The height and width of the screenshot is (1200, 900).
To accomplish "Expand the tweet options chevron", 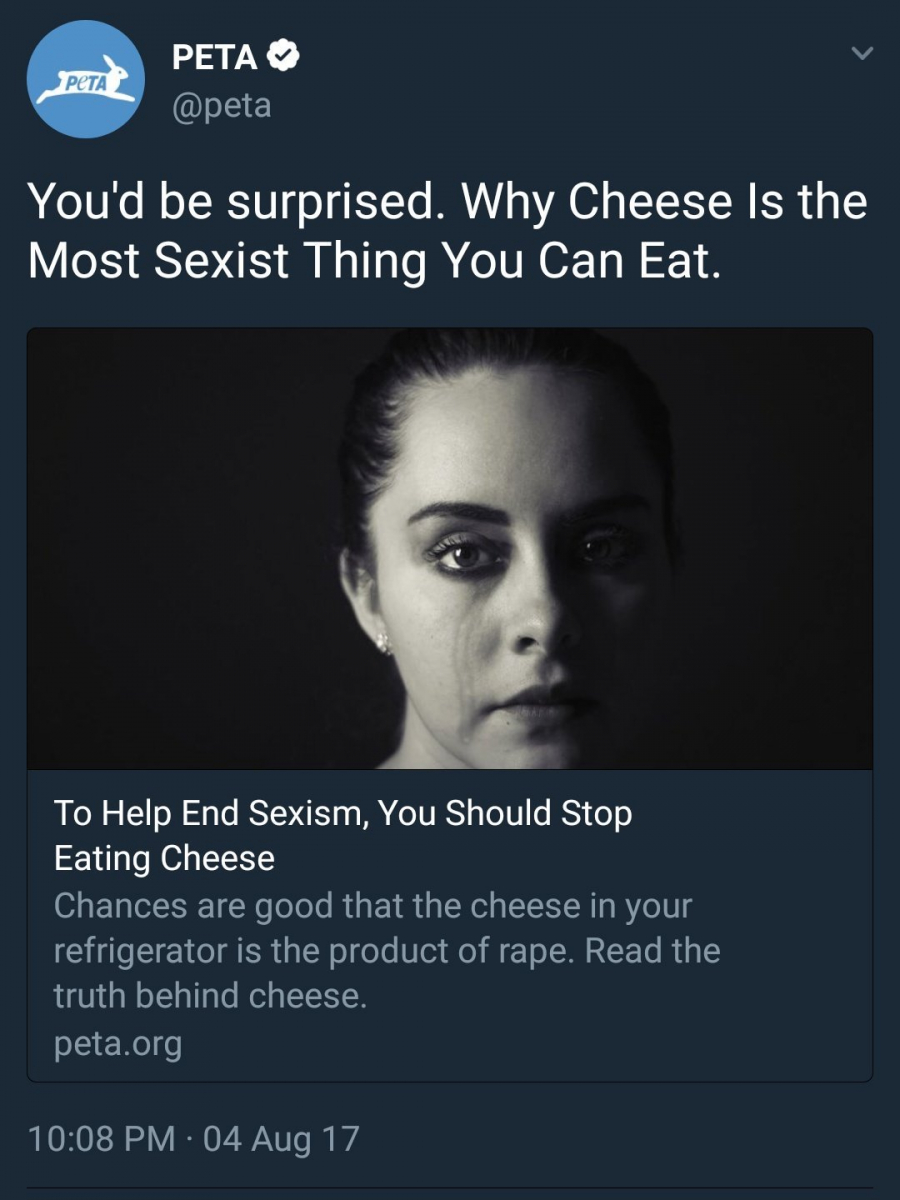I will coord(863,52).
